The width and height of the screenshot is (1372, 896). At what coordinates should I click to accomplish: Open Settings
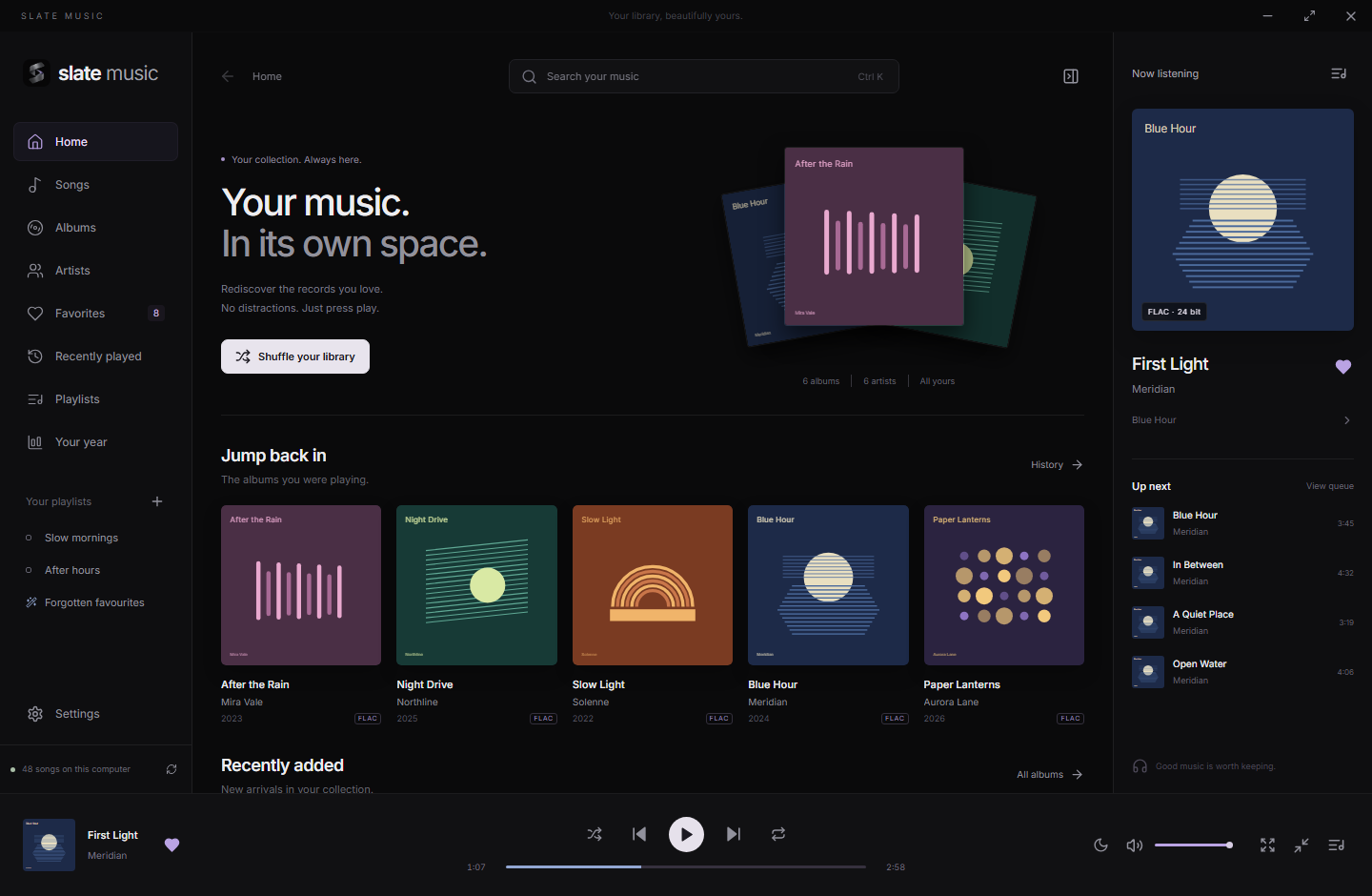click(95, 714)
